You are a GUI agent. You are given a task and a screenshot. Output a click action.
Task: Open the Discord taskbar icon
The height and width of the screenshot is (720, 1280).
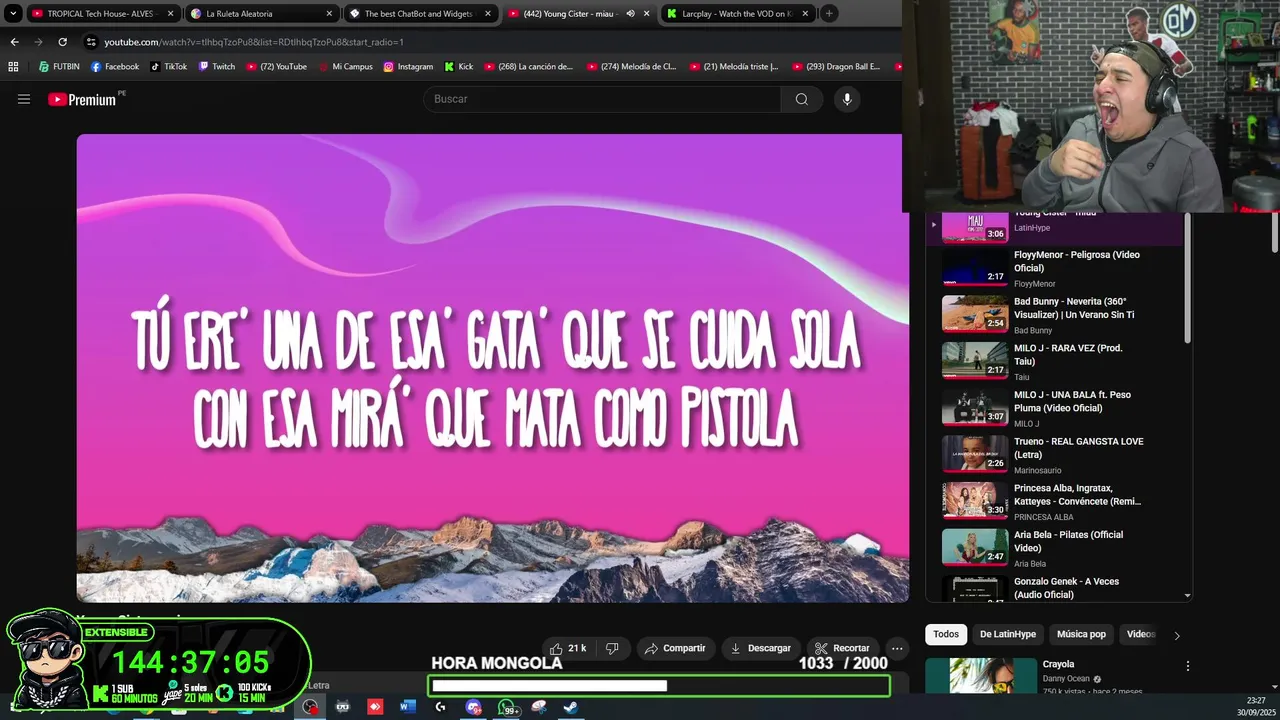click(473, 707)
